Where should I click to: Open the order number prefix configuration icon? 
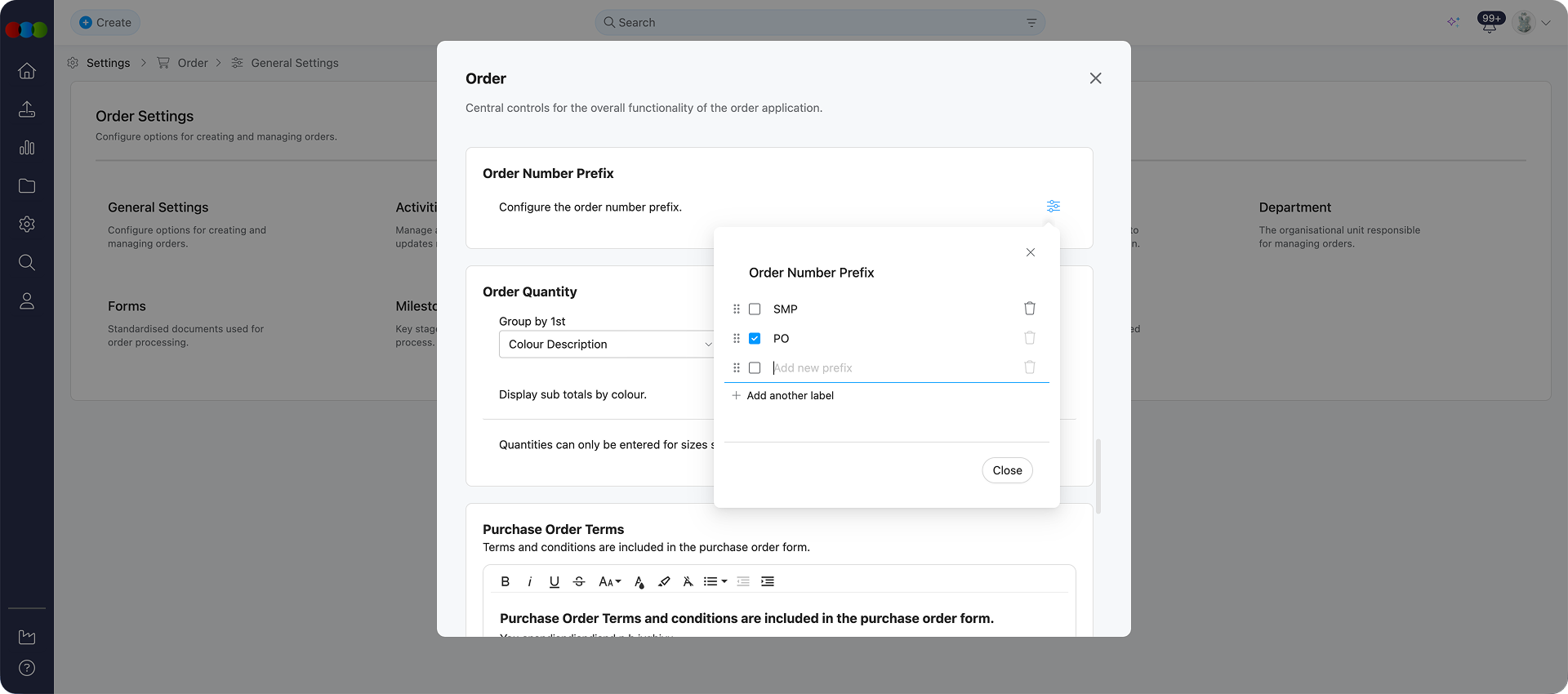click(x=1053, y=206)
